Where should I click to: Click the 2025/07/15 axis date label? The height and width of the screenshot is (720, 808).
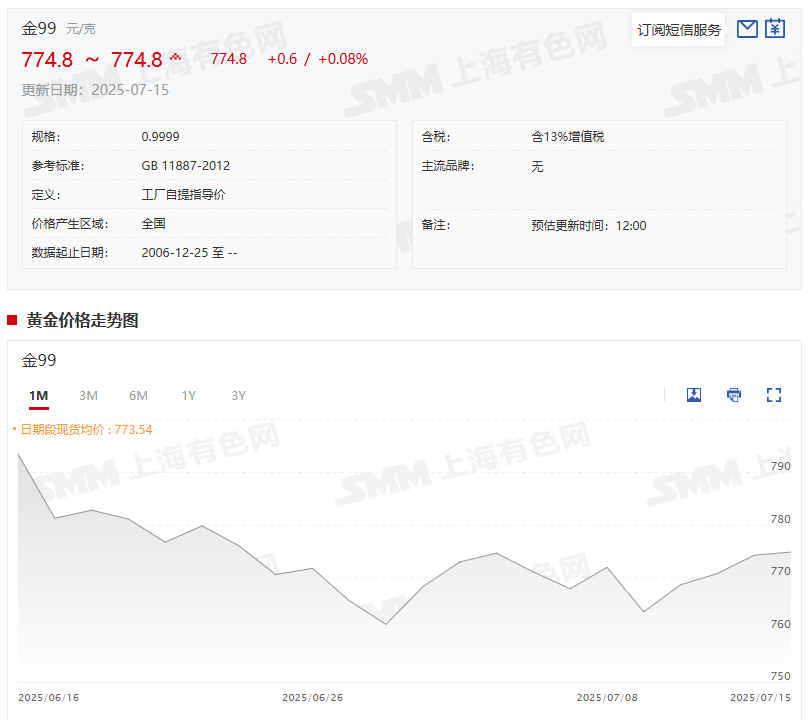click(x=761, y=697)
